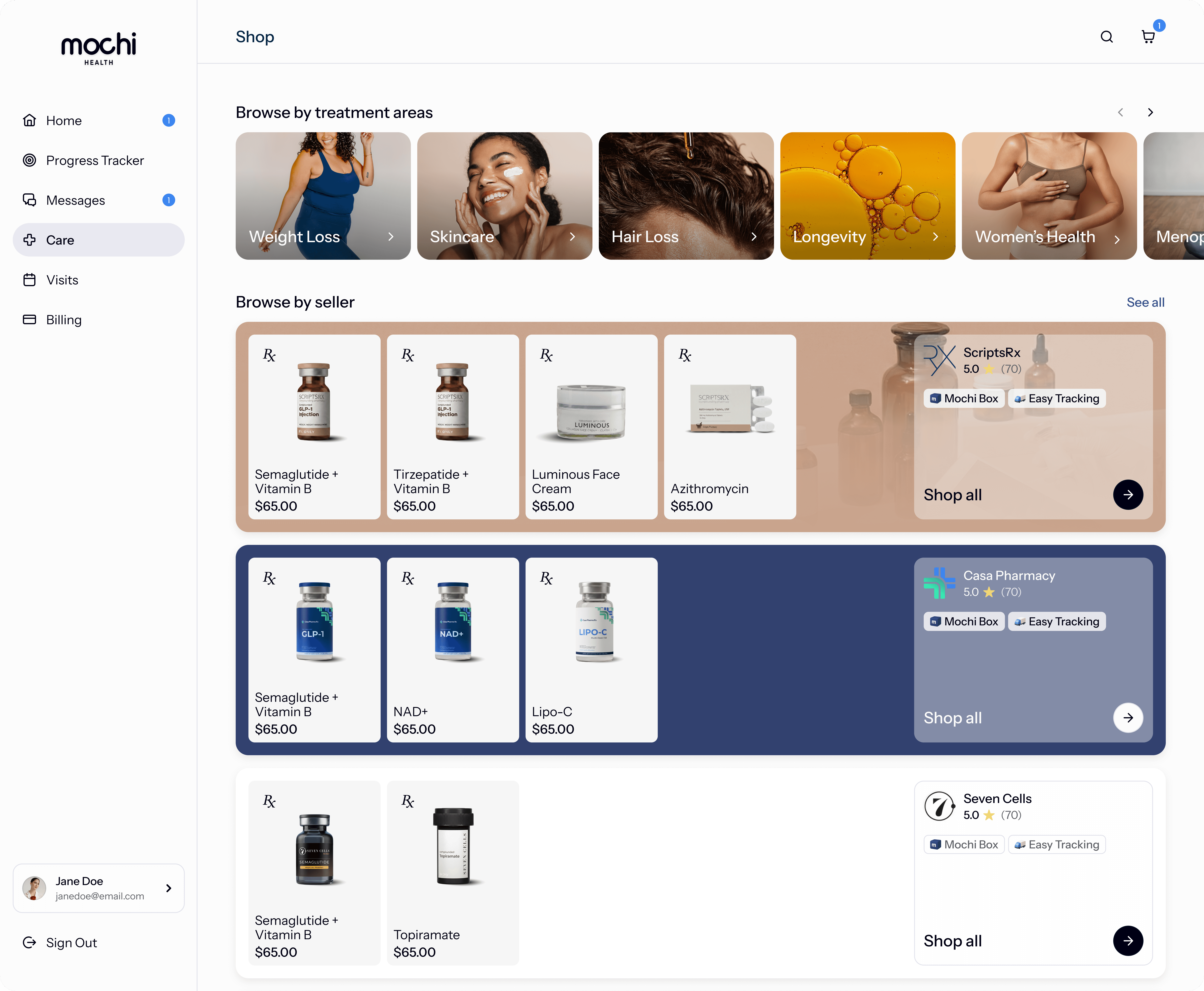This screenshot has width=1204, height=991.
Task: Click chevron on Skincare tile
Action: [x=572, y=237]
